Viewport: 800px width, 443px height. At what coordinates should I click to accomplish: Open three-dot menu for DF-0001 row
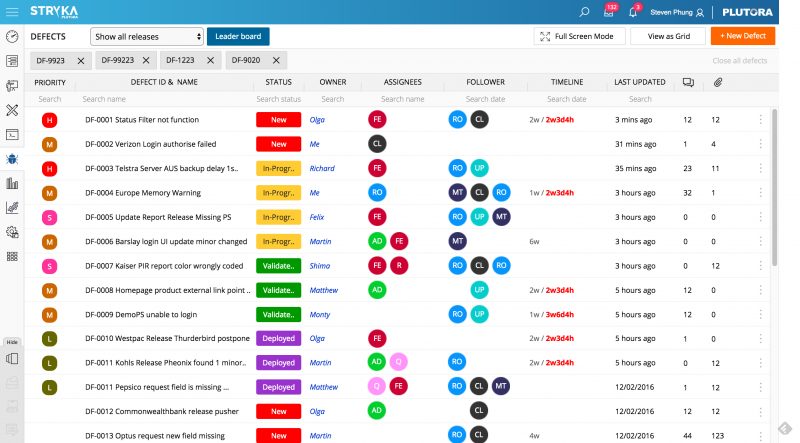click(x=760, y=119)
